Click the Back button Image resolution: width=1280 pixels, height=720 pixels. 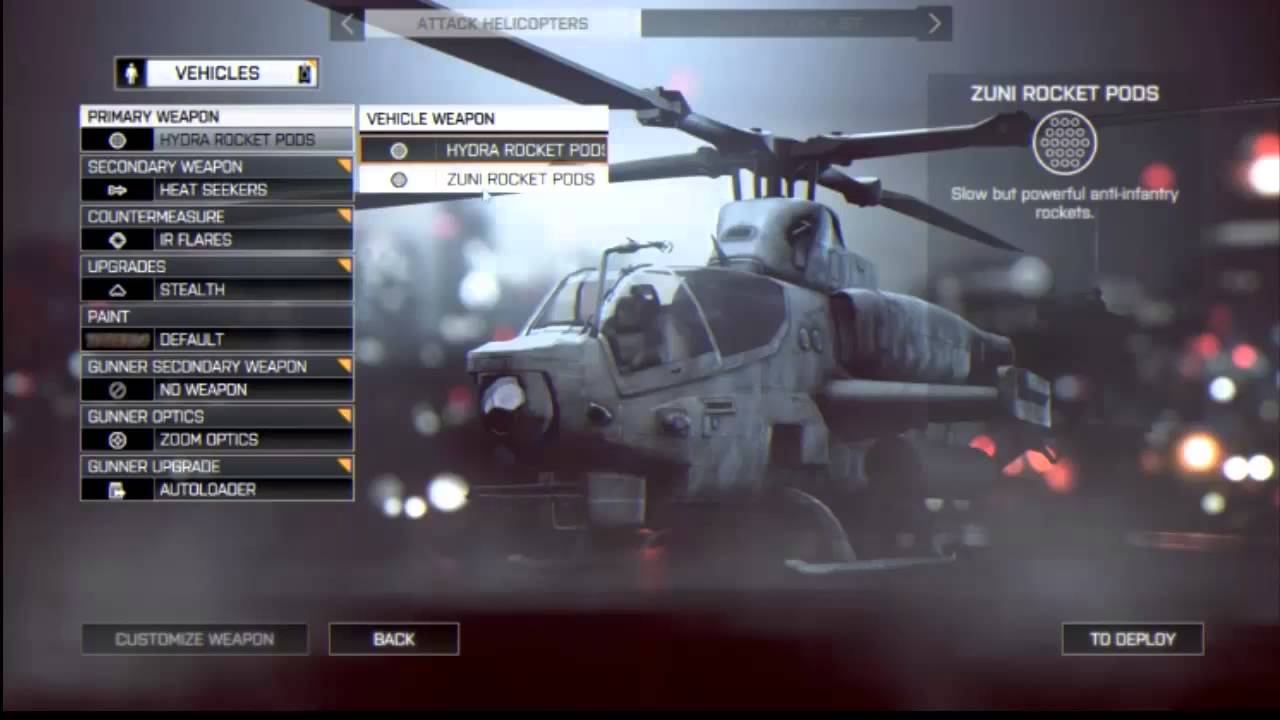(394, 639)
